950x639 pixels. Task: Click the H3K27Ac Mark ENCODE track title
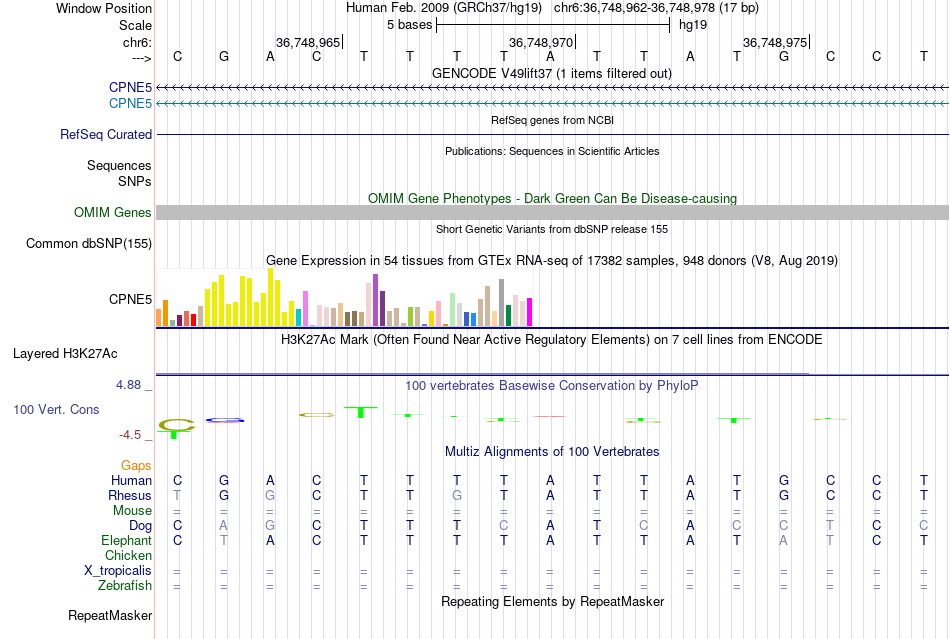[552, 339]
